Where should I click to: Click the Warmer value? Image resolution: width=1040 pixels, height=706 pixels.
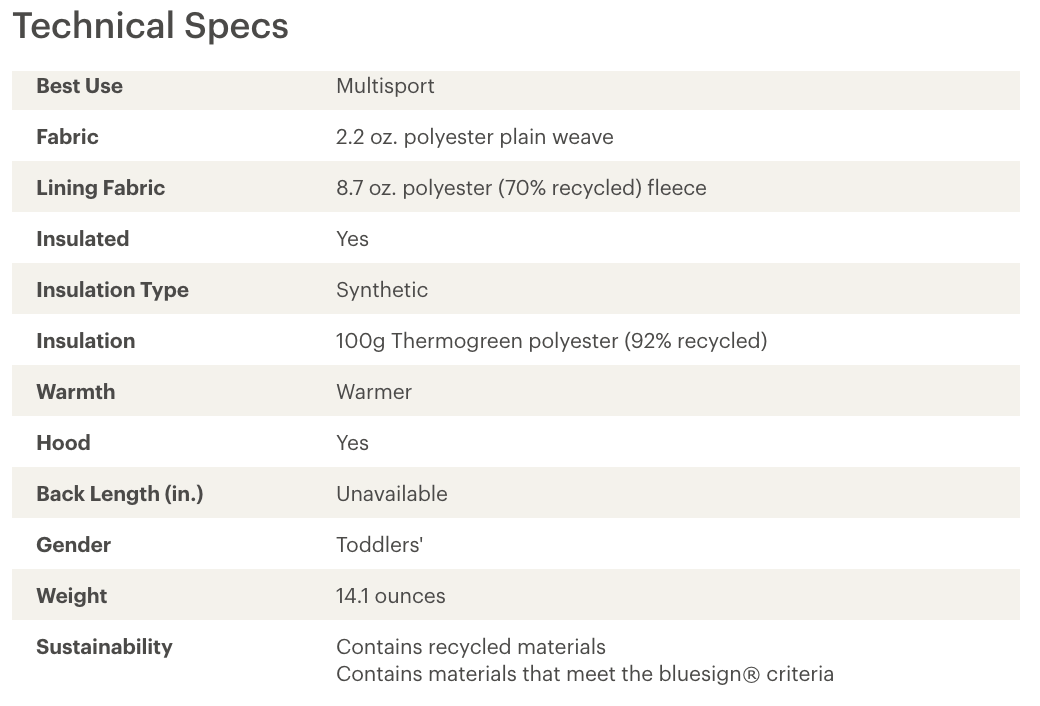[x=374, y=392]
